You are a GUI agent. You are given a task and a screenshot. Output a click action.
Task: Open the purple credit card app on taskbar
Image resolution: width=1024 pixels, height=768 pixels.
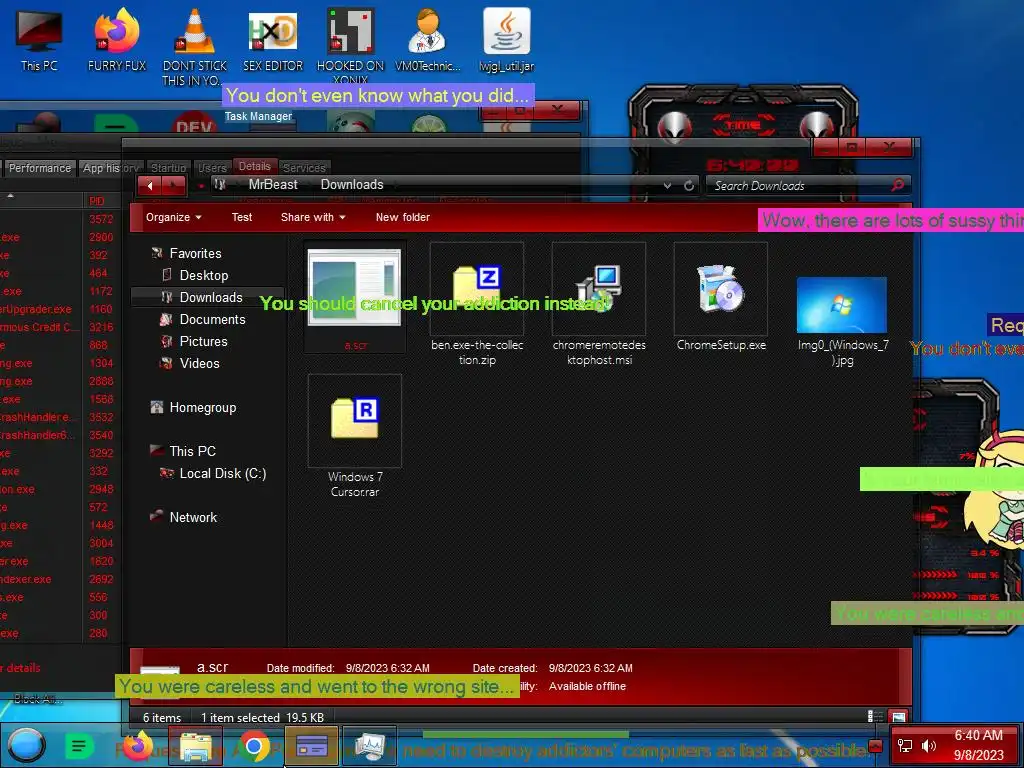[312, 746]
